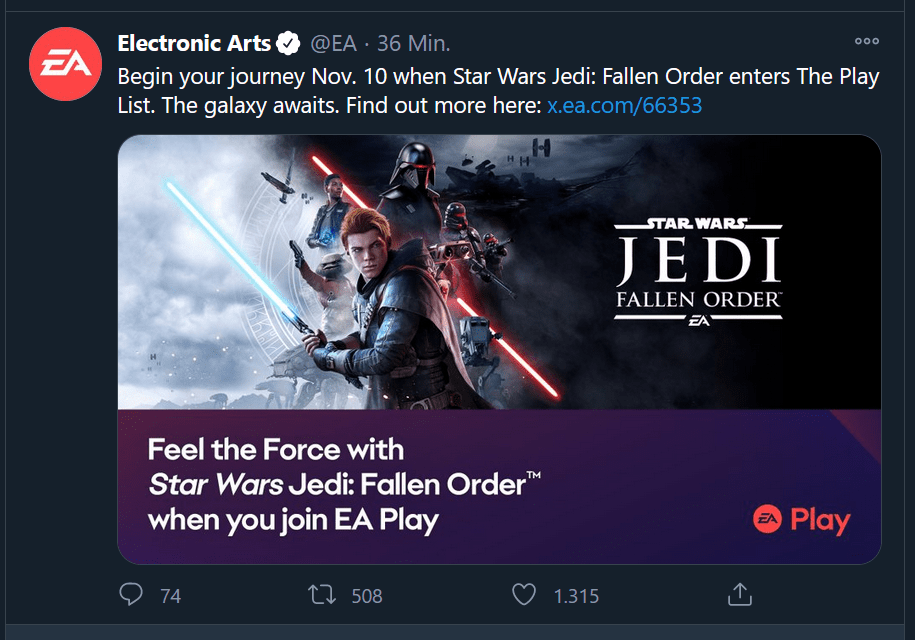Click the 'Feel the Force with' banner text
915x640 pixels.
coord(276,448)
